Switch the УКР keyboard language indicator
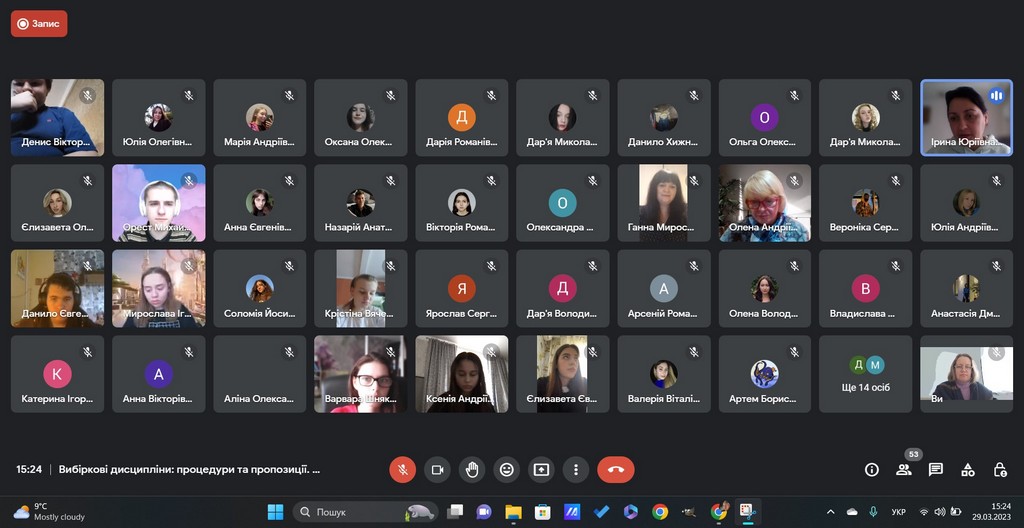The height and width of the screenshot is (528, 1024). tap(898, 512)
